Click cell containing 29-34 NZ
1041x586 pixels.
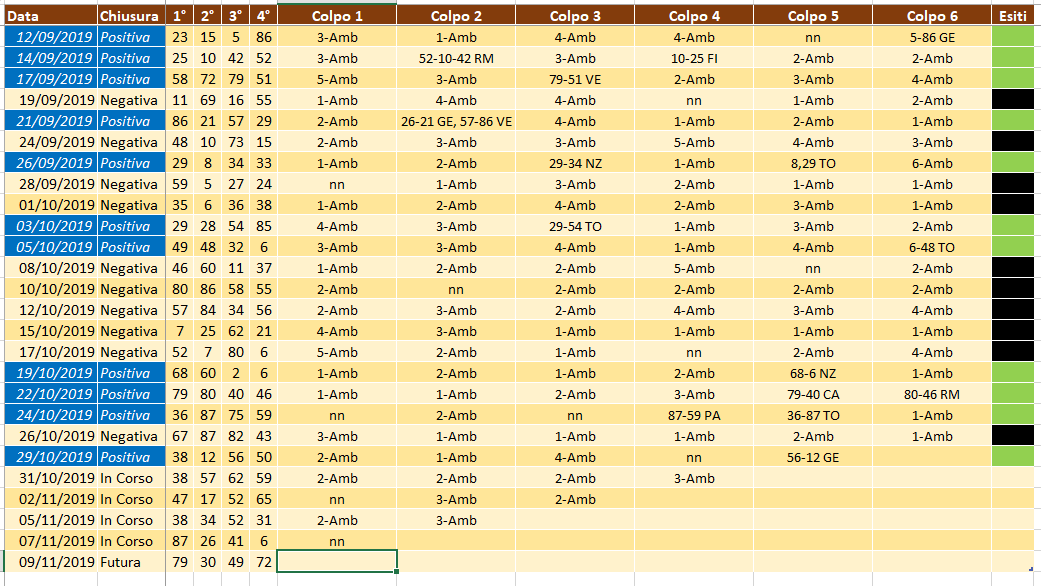575,163
